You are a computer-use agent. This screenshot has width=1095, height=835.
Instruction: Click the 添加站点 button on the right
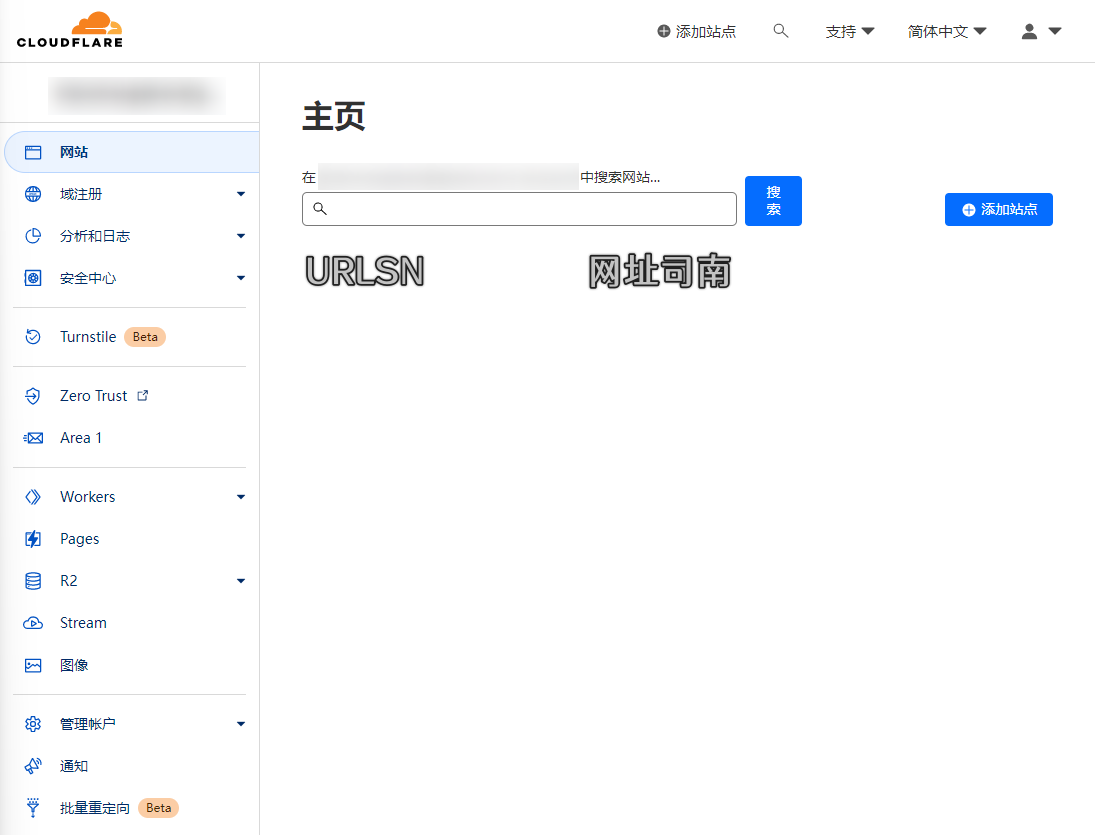(998, 209)
